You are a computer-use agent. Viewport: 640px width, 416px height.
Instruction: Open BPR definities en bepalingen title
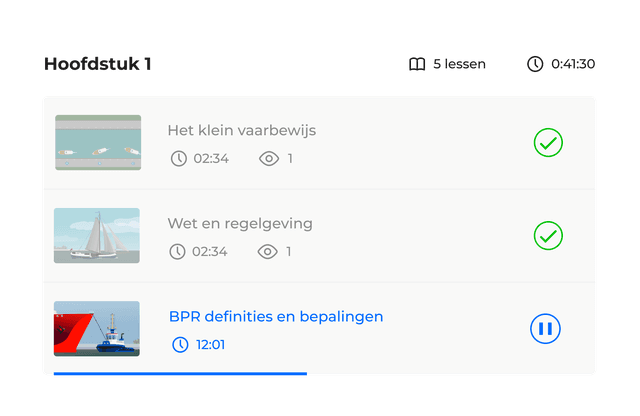(x=276, y=316)
